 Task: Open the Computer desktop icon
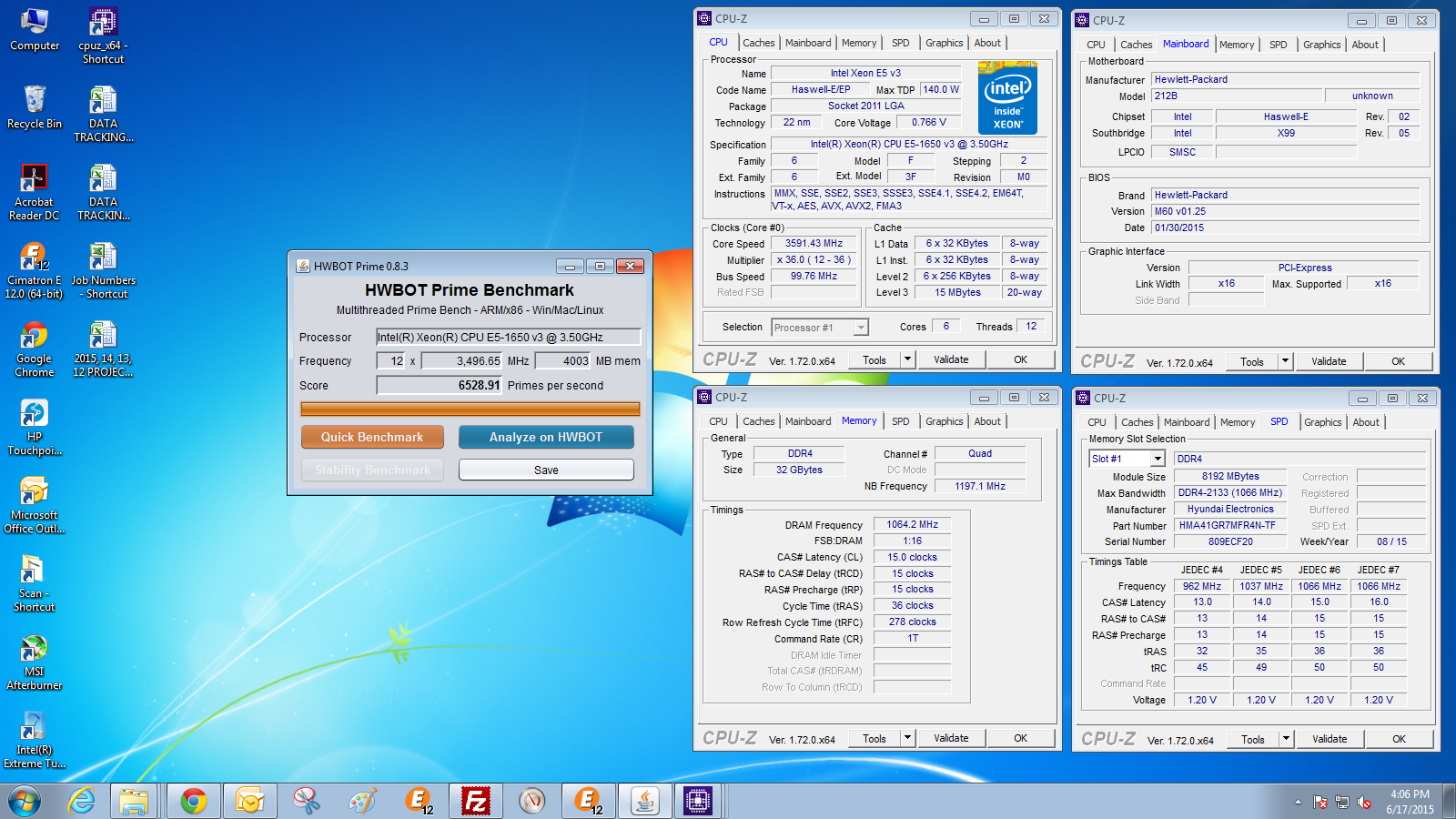(35, 29)
